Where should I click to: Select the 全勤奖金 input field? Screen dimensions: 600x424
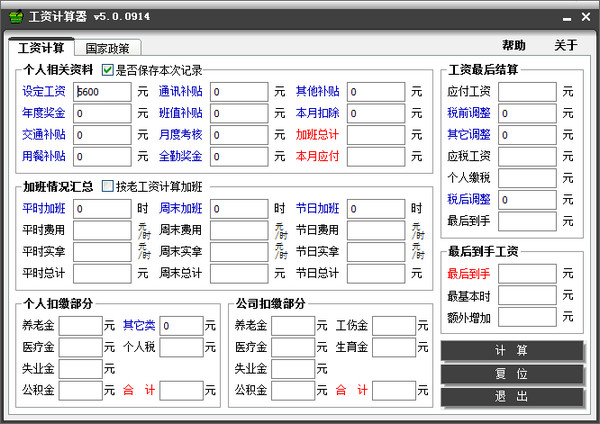(x=239, y=156)
